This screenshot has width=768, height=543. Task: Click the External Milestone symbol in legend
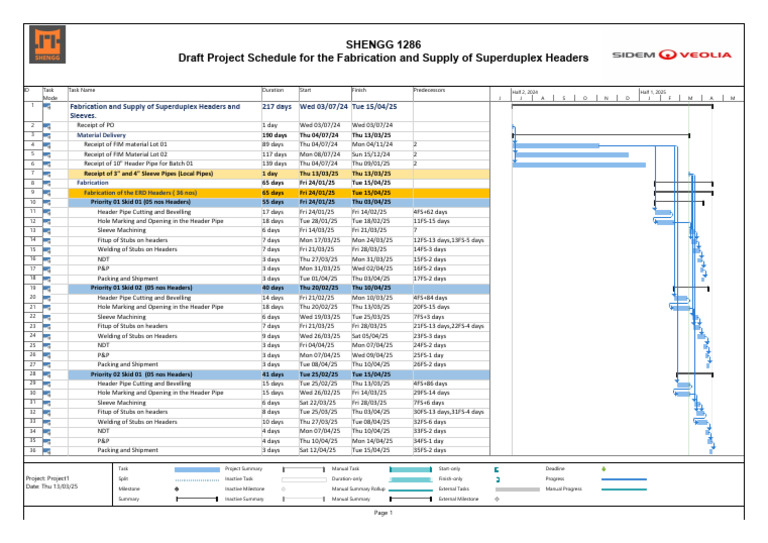(x=497, y=499)
